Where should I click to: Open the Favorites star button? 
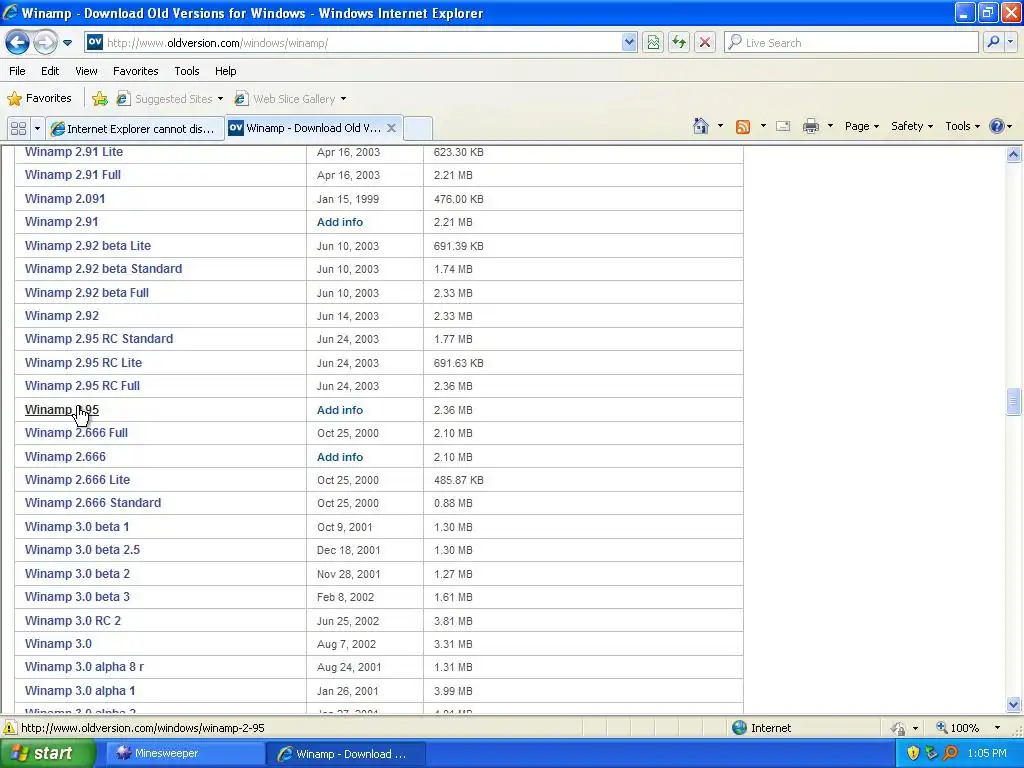point(39,99)
